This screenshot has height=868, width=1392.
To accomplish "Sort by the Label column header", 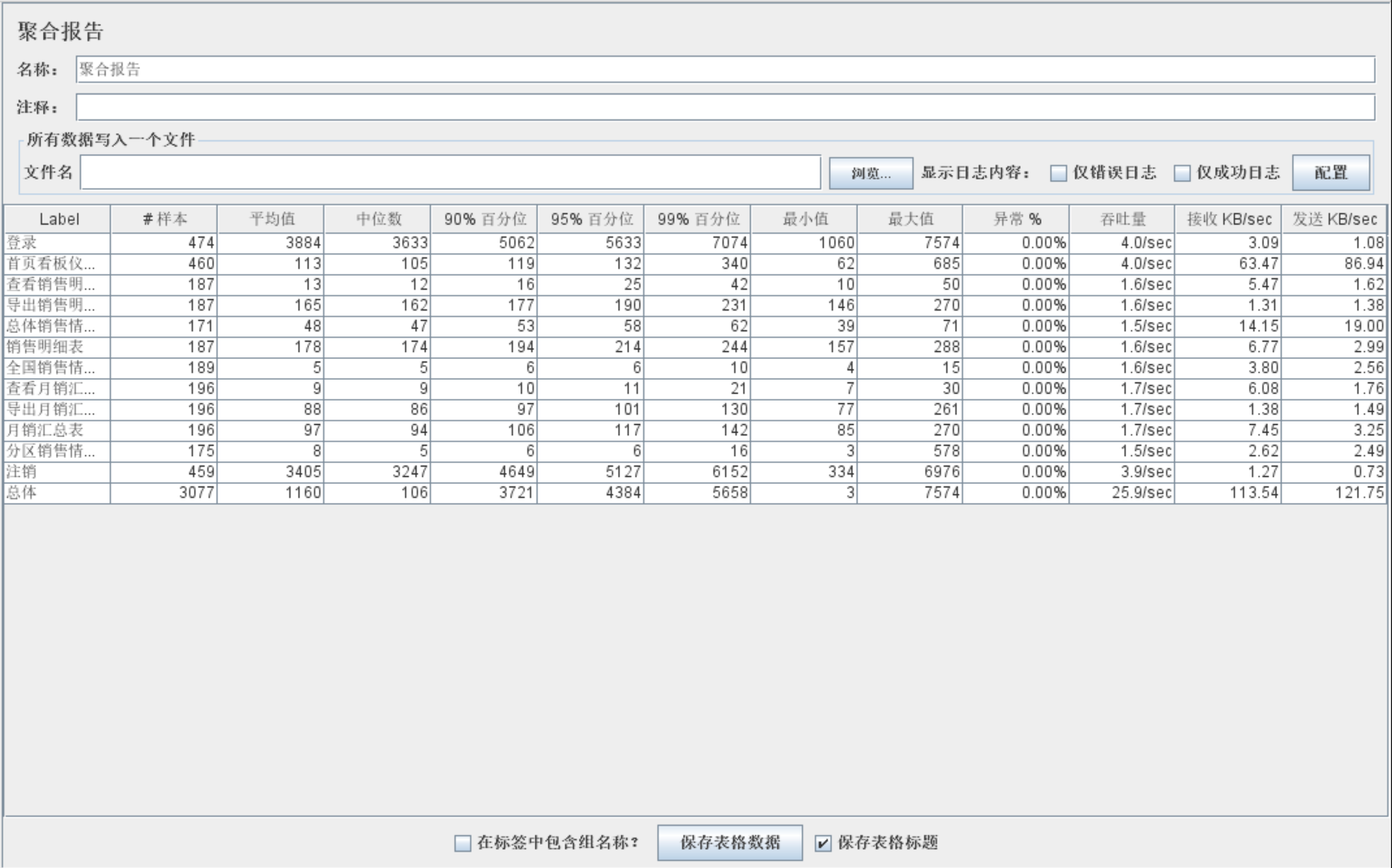I will [58, 219].
